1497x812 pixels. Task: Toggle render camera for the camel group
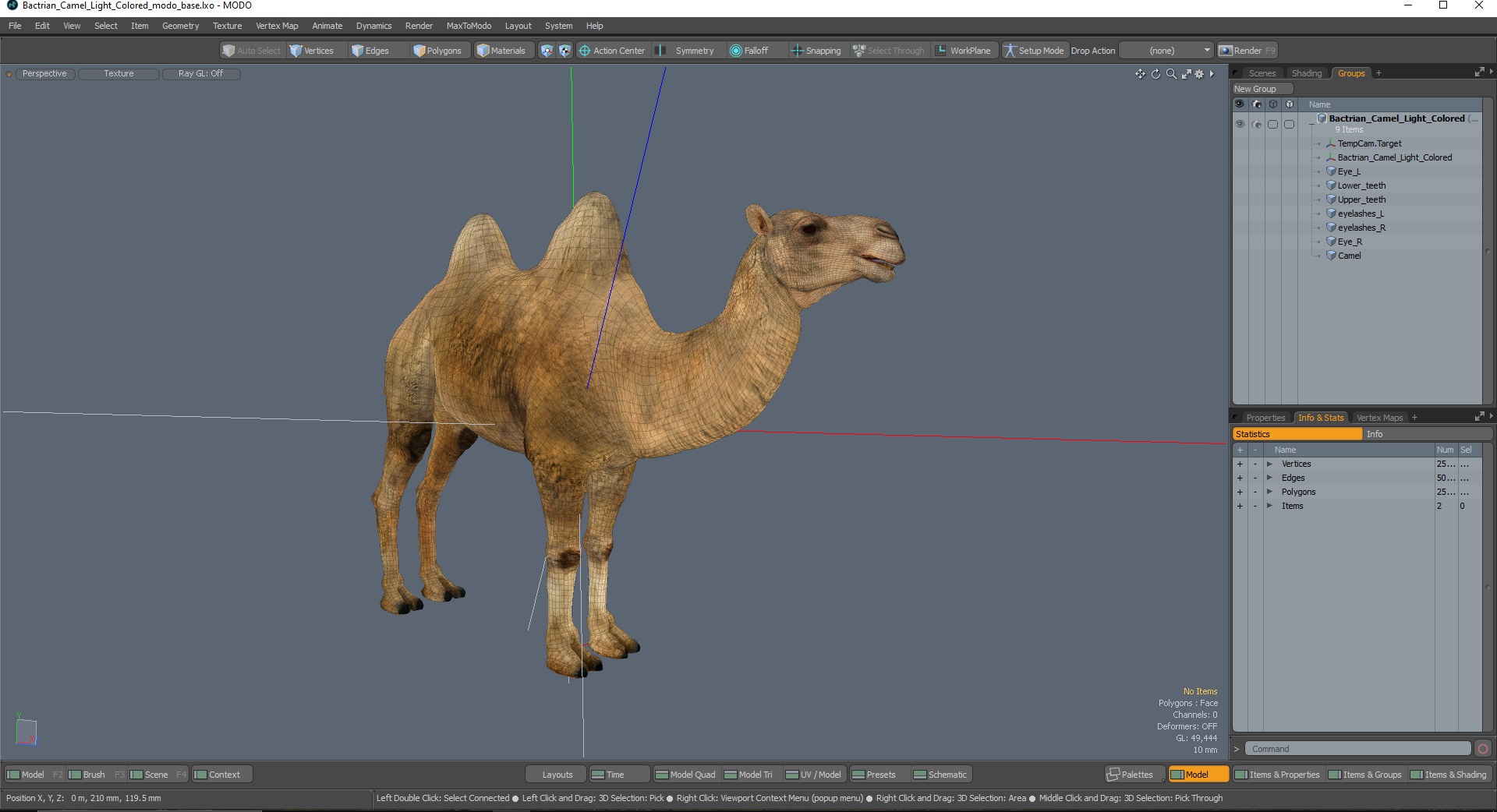1257,124
